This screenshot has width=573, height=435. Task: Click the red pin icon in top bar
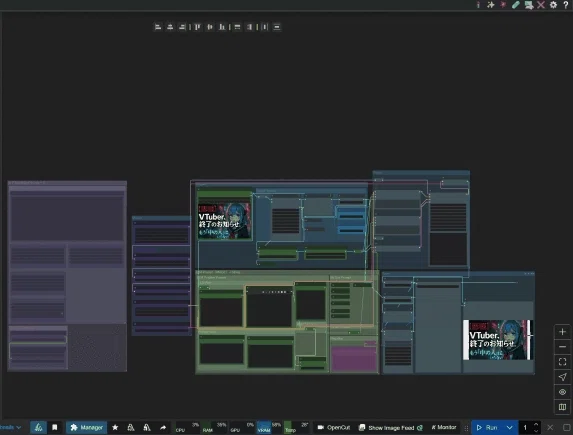(503, 4)
